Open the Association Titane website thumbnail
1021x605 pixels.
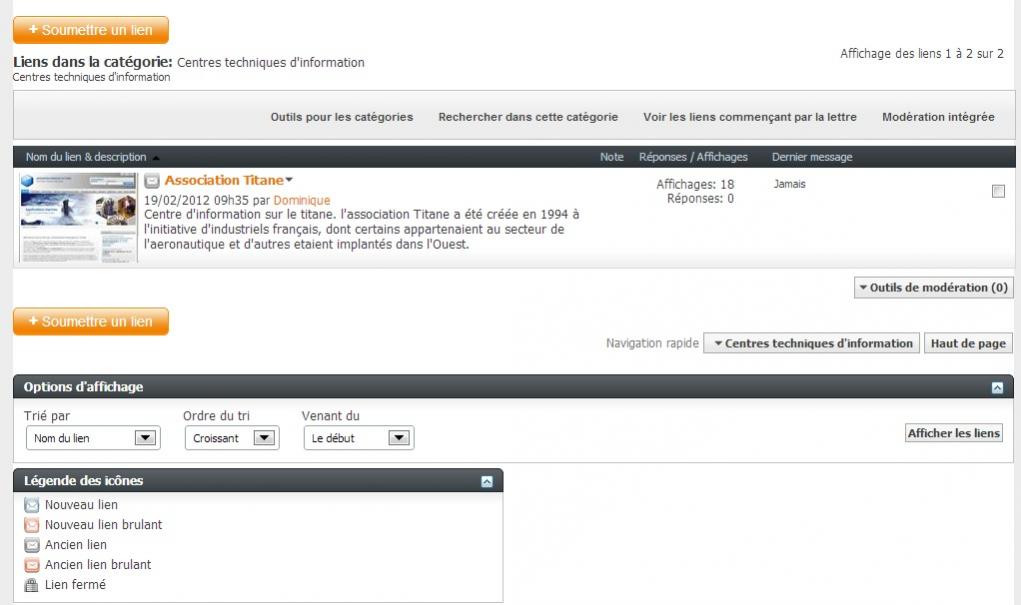pyautogui.click(x=78, y=216)
